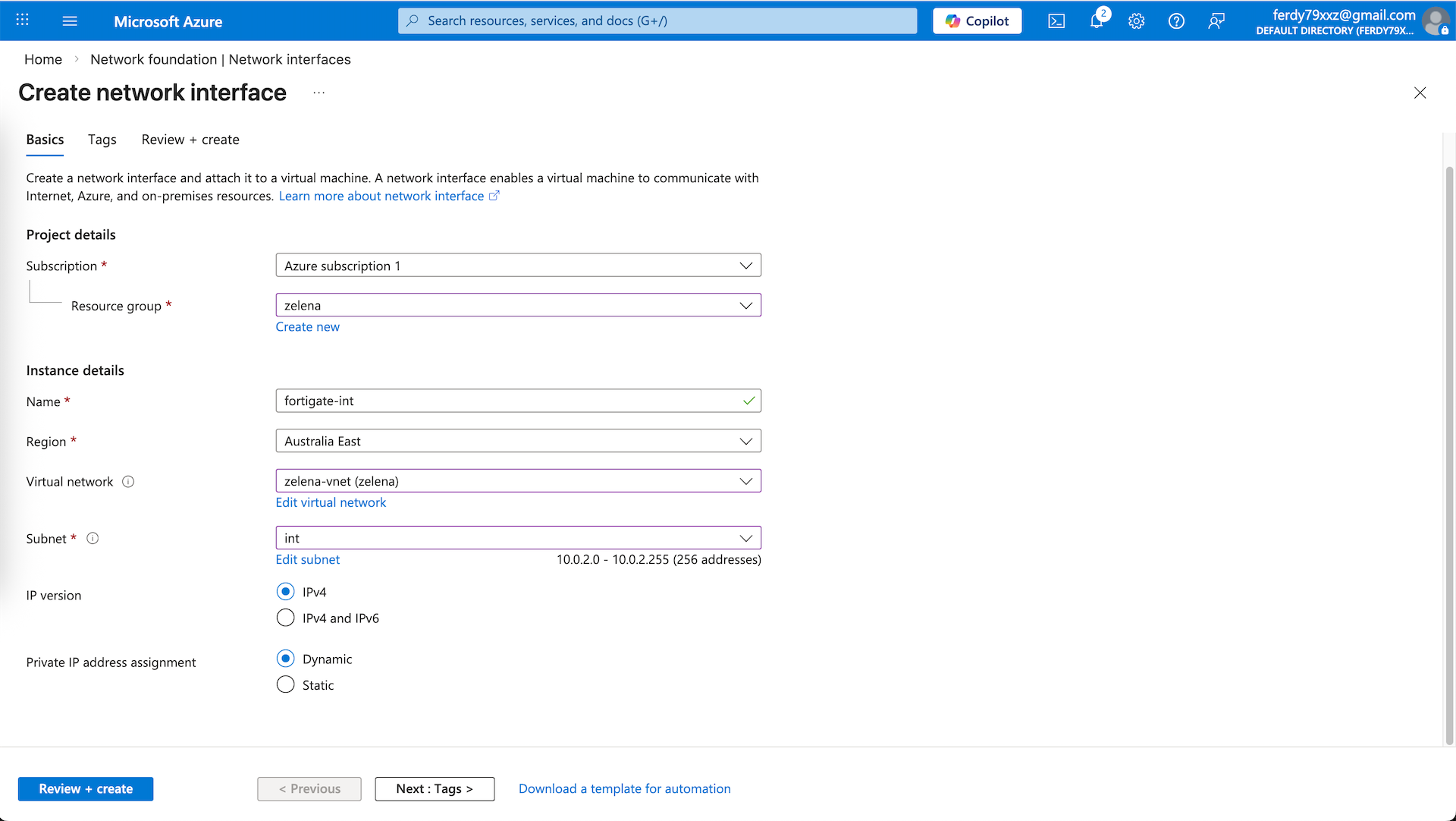The width and height of the screenshot is (1456, 821).
Task: Click the Subnet info icon
Action: coord(93,539)
